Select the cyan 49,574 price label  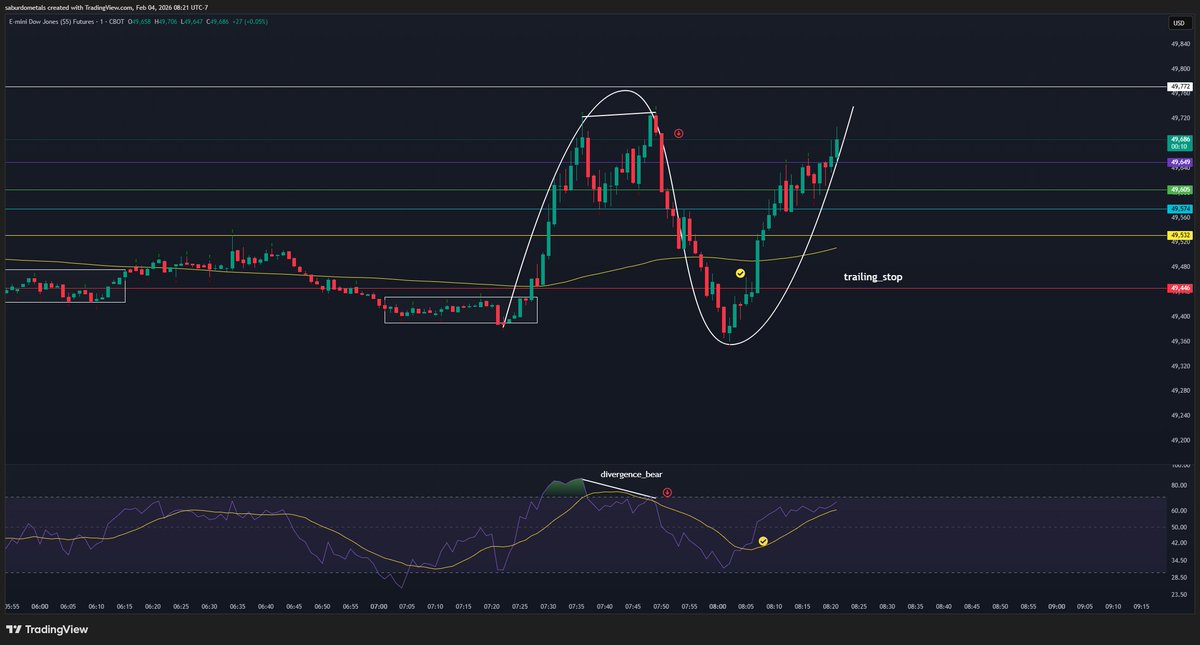(x=1180, y=209)
